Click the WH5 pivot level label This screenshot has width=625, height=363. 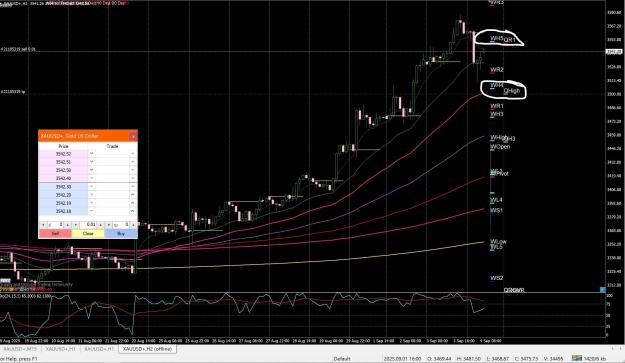[497, 38]
